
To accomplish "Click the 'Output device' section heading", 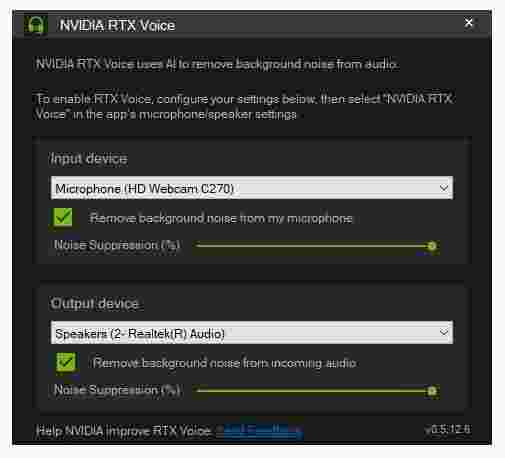I will [x=94, y=303].
